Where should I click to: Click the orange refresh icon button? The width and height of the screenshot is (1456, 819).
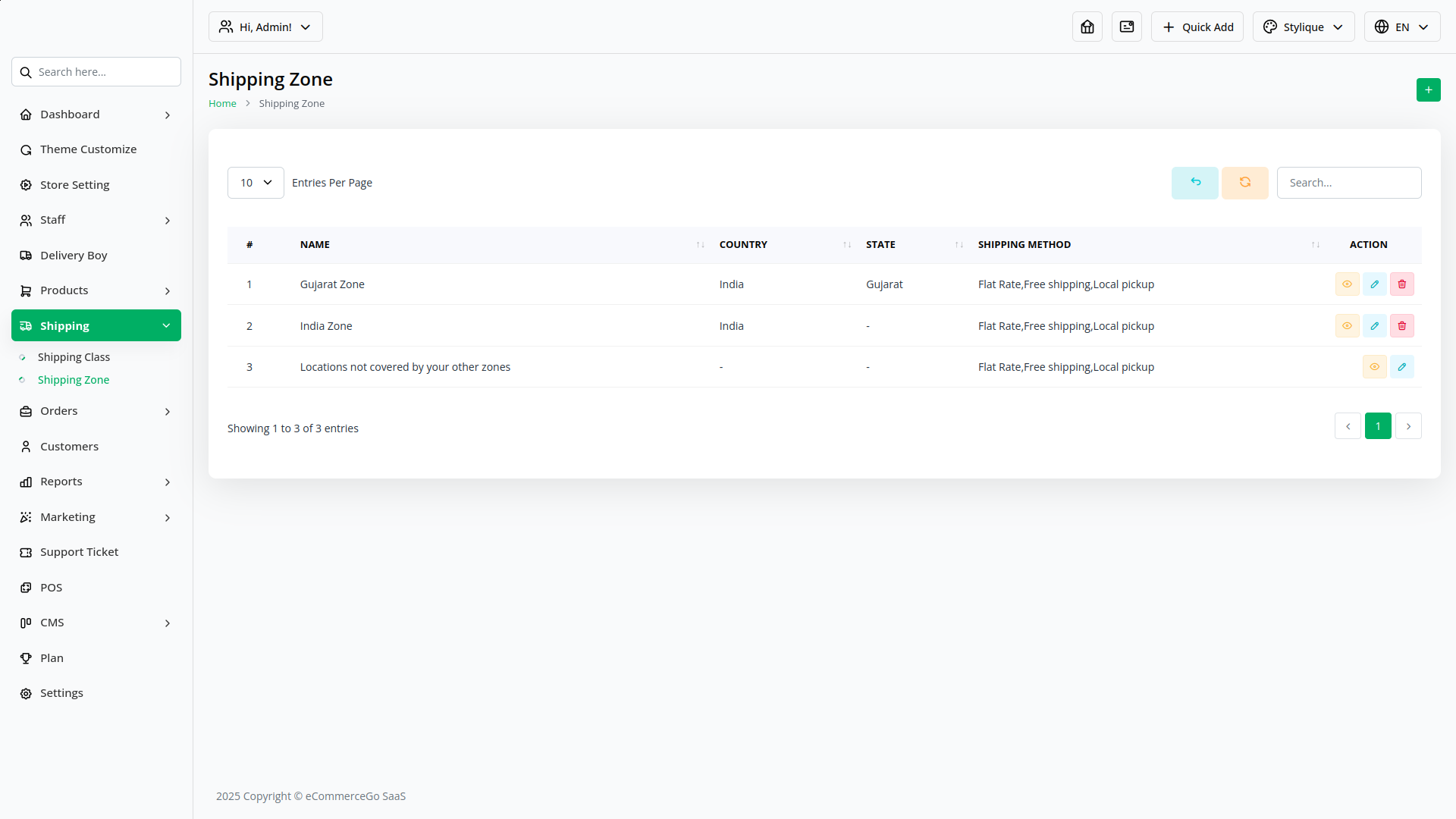click(1244, 183)
